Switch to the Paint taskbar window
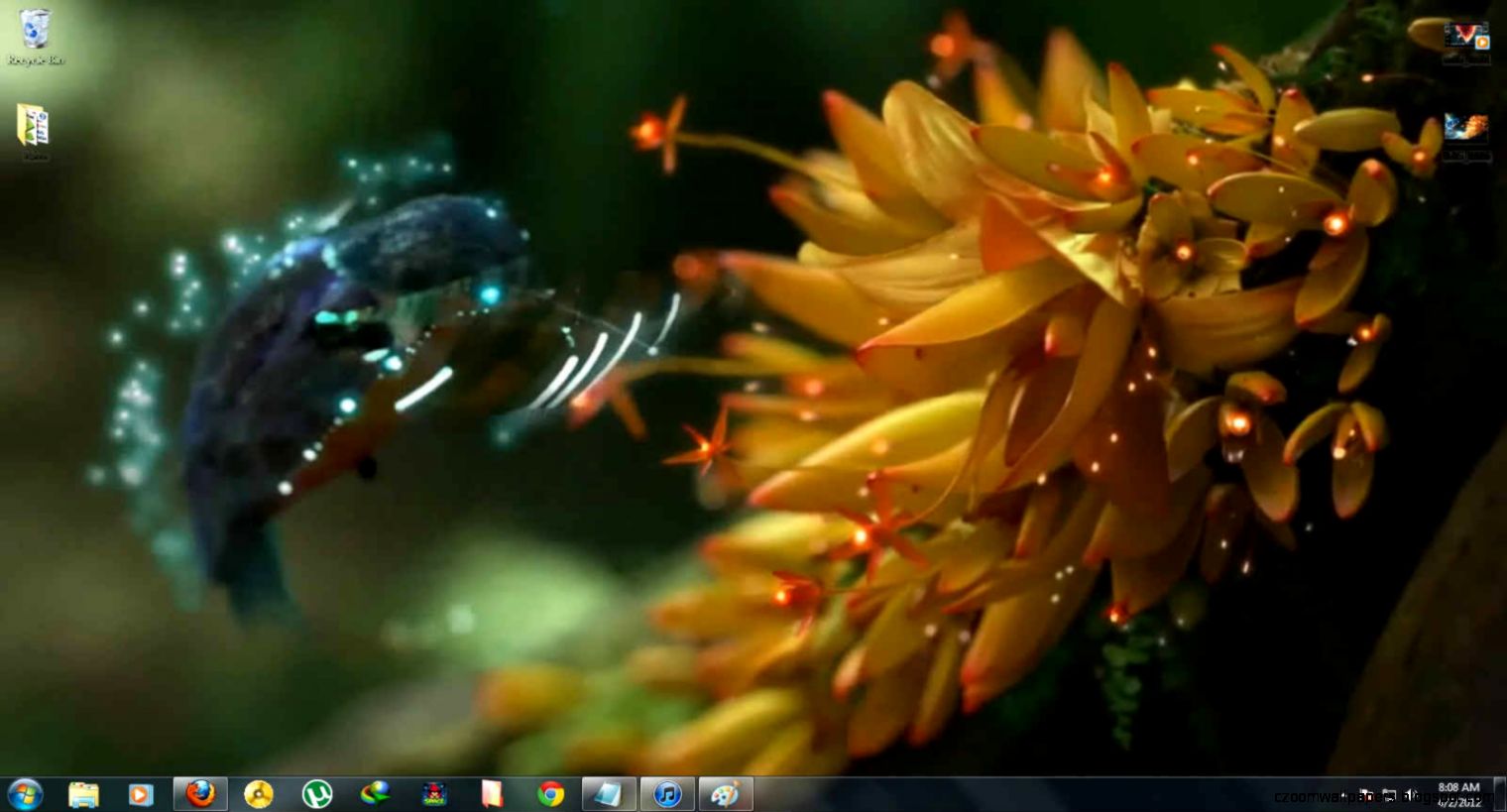The image size is (1507, 812). (726, 794)
